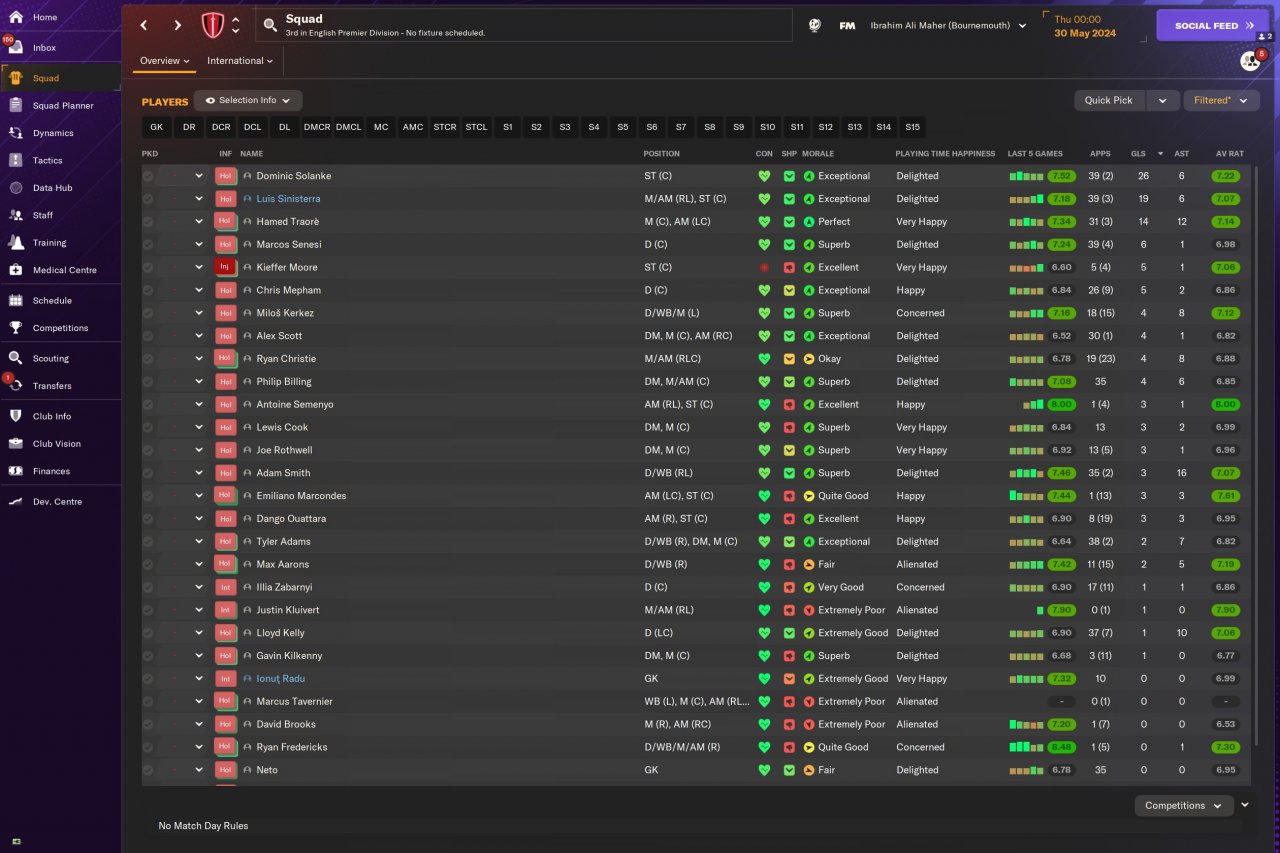1280x853 pixels.
Task: Toggle pick circle for Chris Mepham
Action: click(x=148, y=290)
